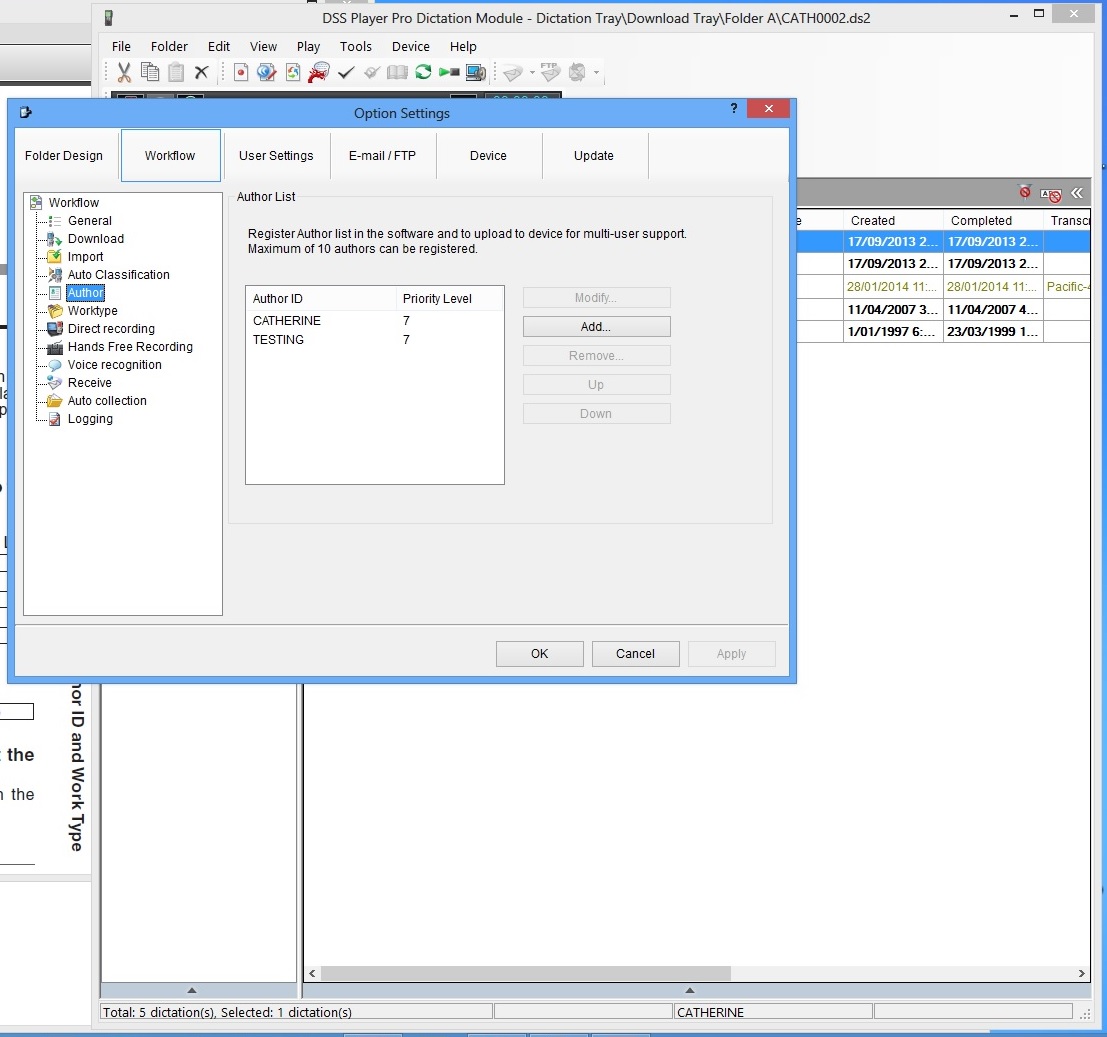Select Voice recognition tree item

tap(114, 364)
